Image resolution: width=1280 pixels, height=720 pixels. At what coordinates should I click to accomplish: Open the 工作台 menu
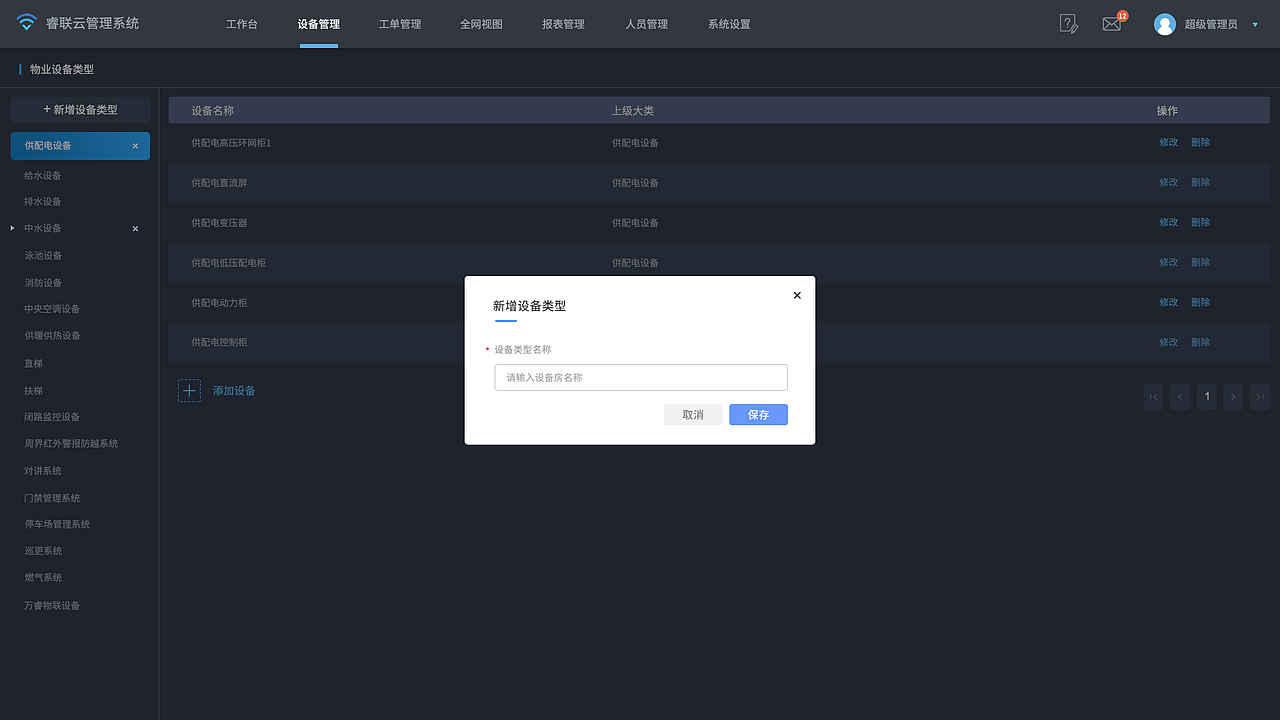(x=241, y=24)
